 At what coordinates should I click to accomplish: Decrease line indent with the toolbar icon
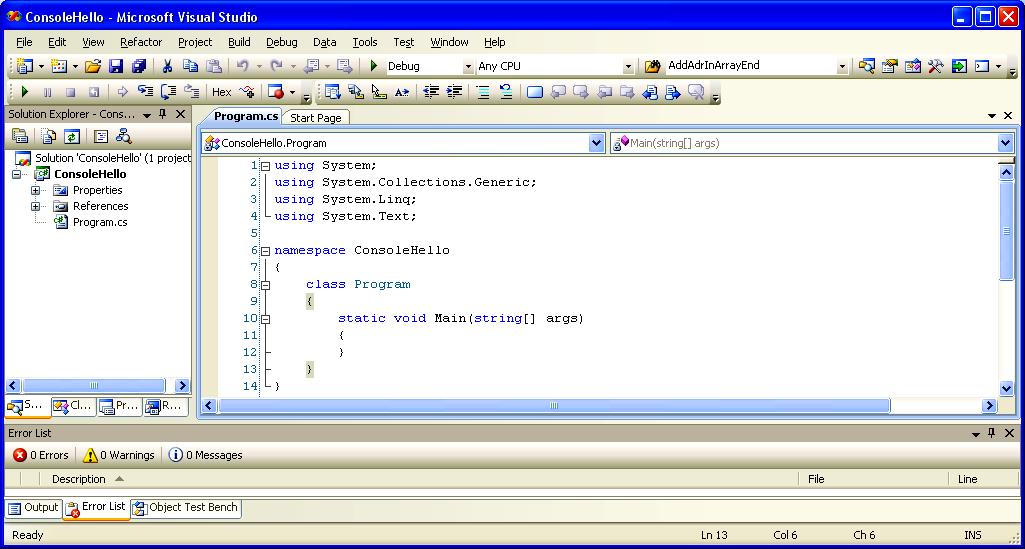point(431,92)
